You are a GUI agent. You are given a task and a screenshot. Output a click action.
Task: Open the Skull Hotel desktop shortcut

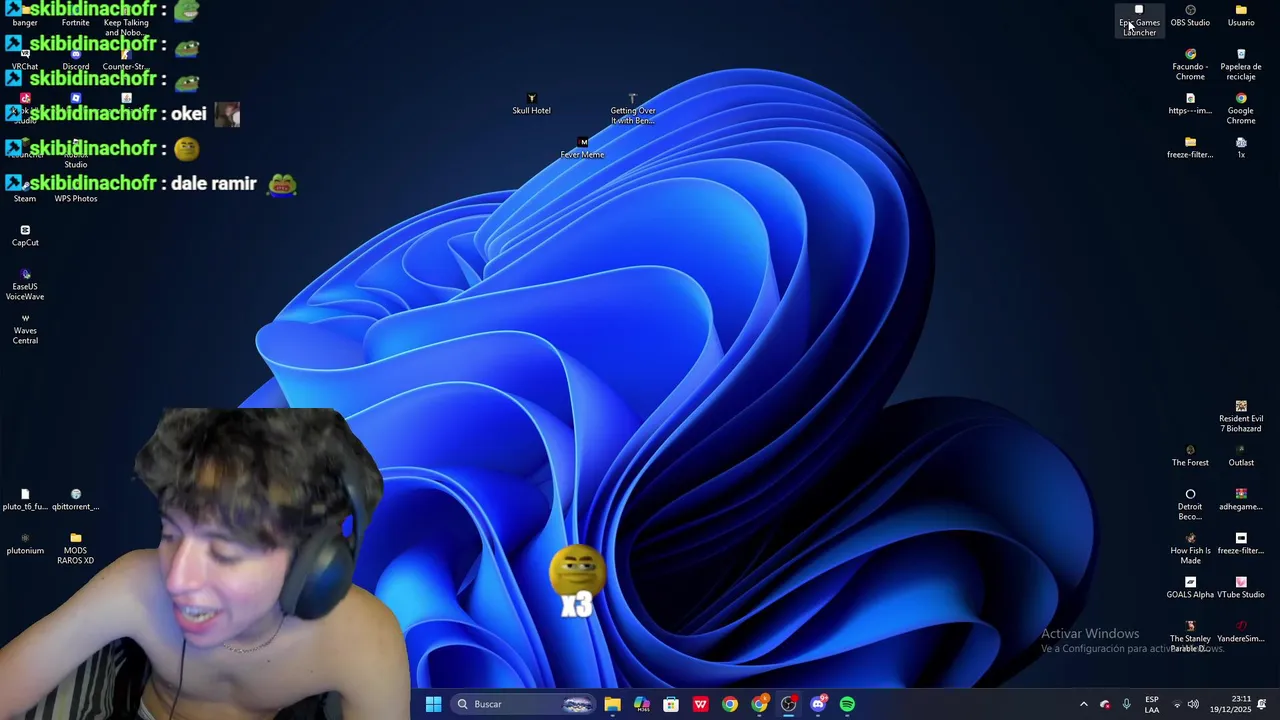click(531, 104)
